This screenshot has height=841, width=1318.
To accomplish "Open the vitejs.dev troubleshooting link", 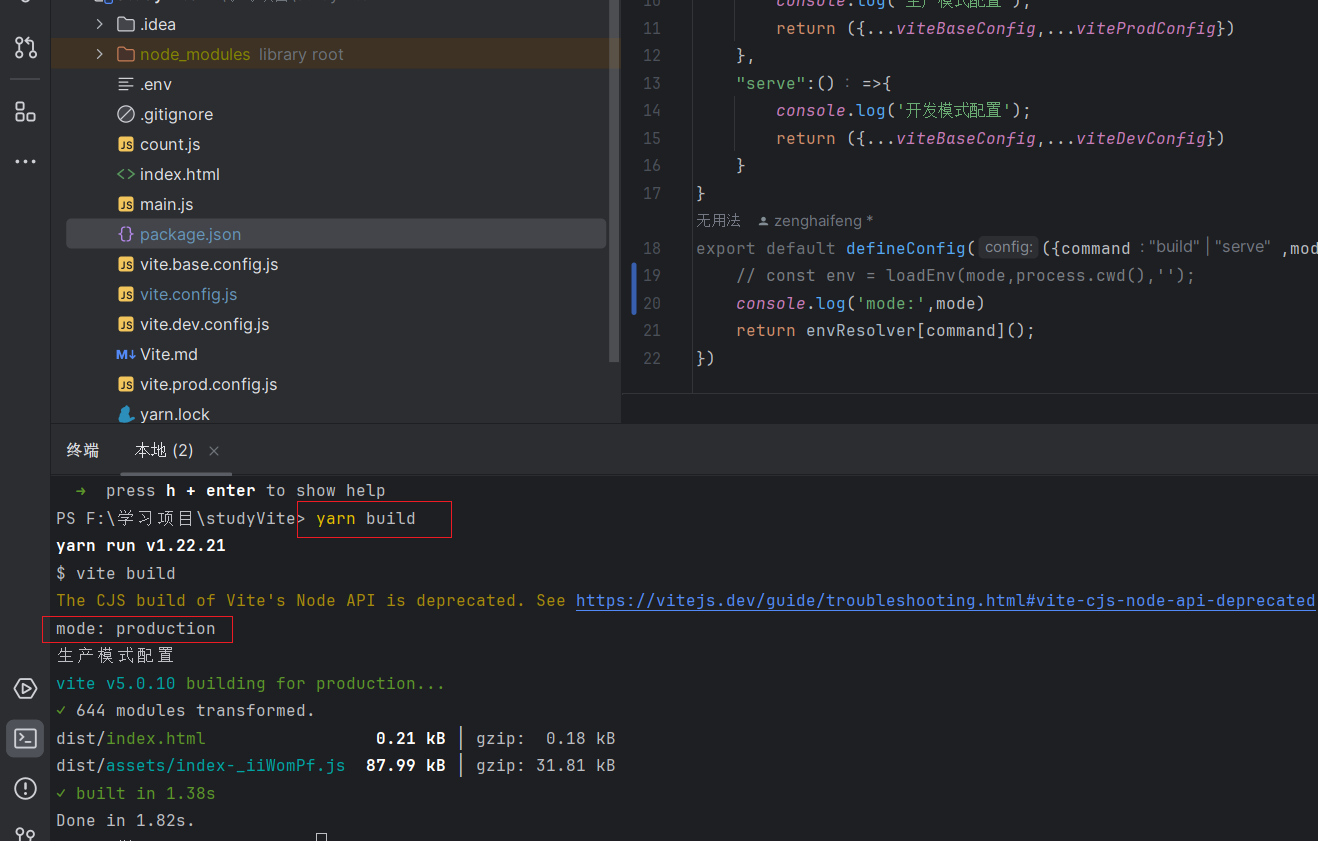I will 945,600.
